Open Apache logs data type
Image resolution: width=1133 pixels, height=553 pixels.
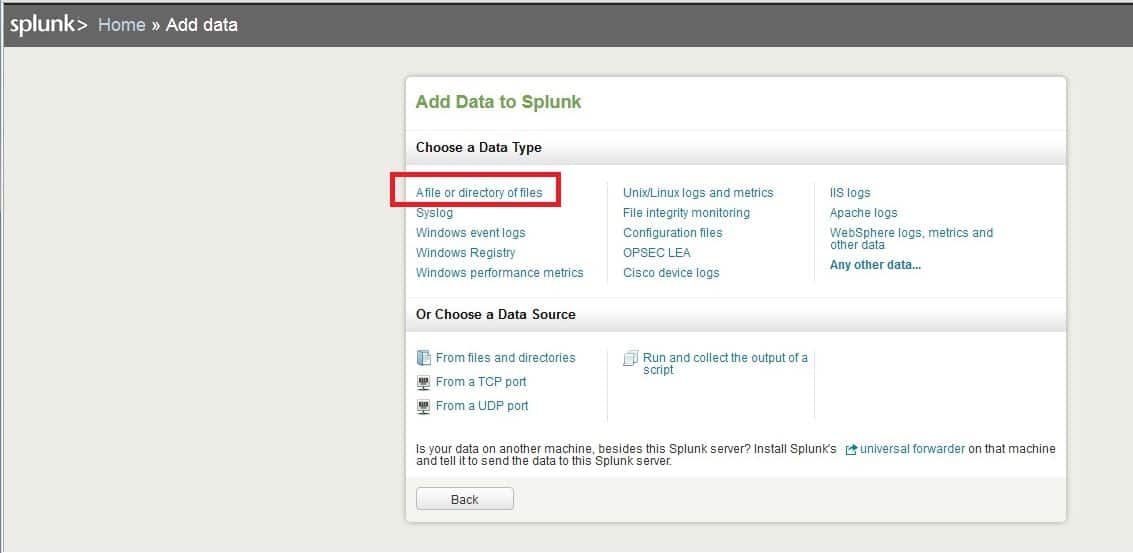863,213
